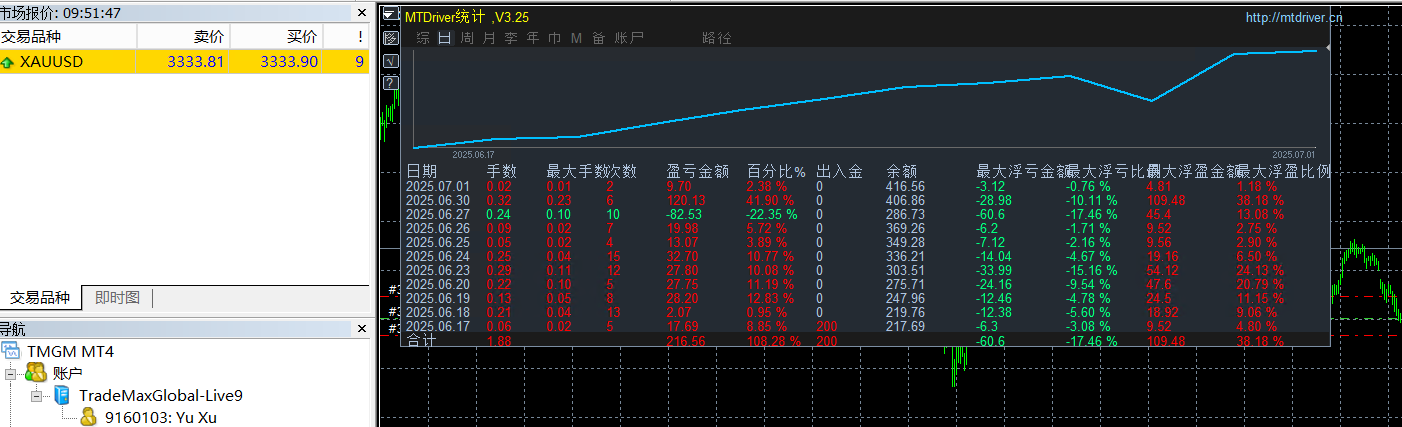Select account 9160103: Yu Xu
The height and width of the screenshot is (427, 1402).
click(x=161, y=417)
